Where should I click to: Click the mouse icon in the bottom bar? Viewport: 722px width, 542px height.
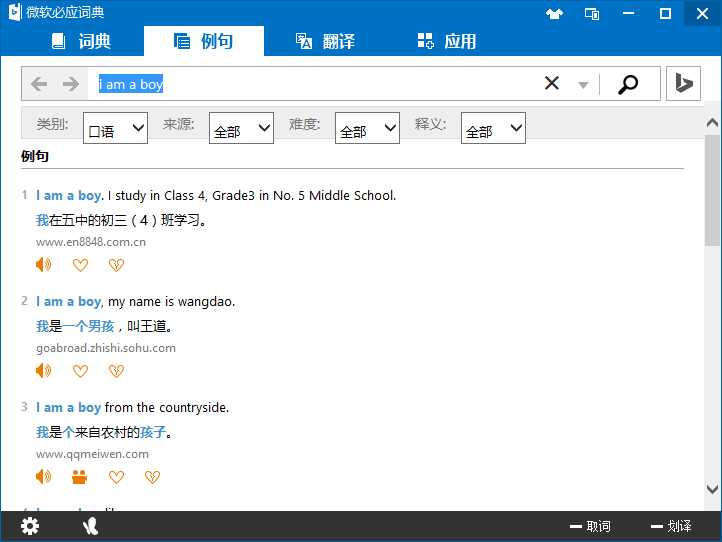(x=90, y=526)
